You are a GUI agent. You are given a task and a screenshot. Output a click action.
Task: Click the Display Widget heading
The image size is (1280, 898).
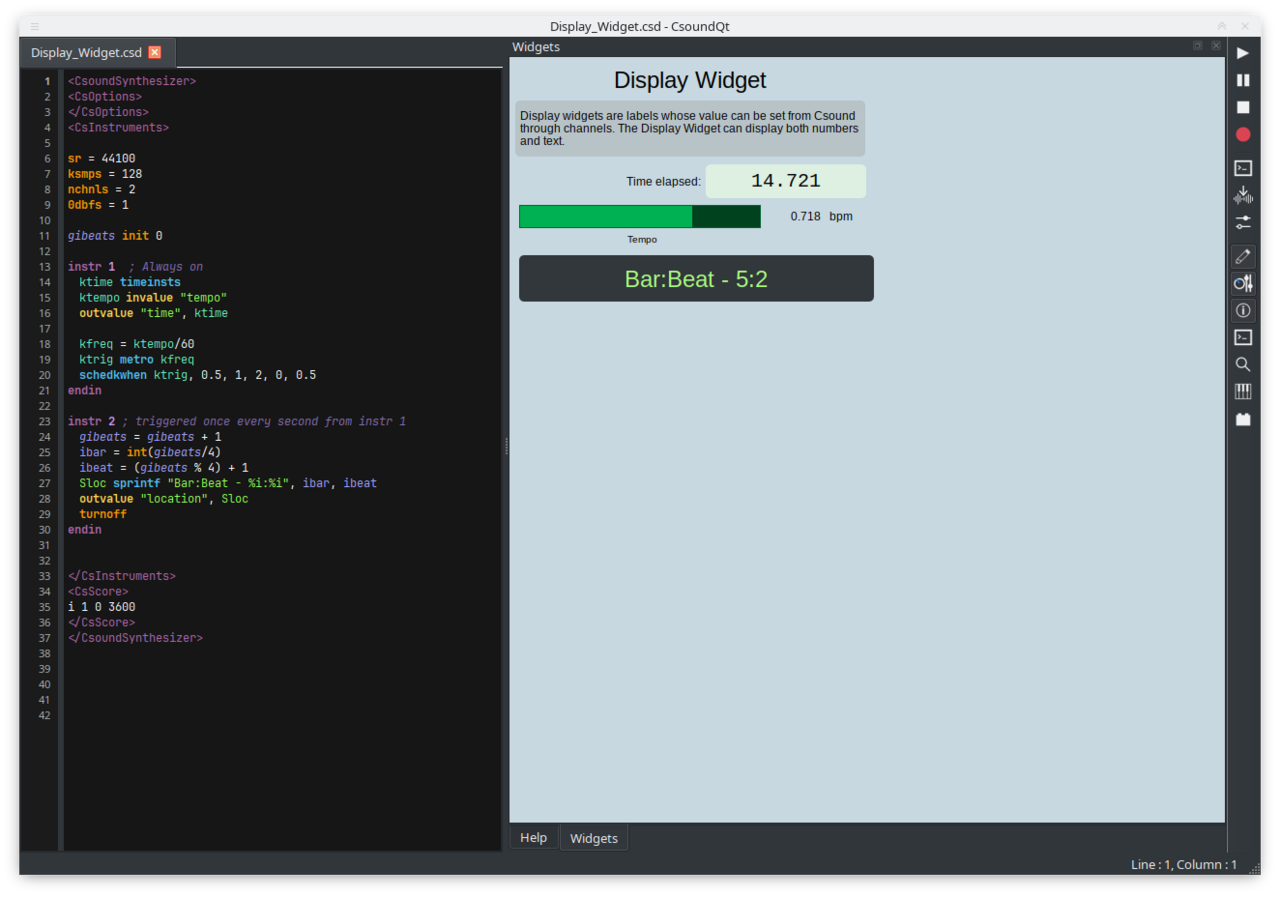[690, 81]
